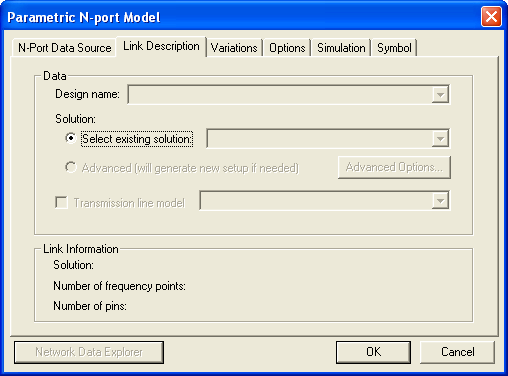Open the Variations tab
Screen dimensions: 508x376
pos(234,48)
